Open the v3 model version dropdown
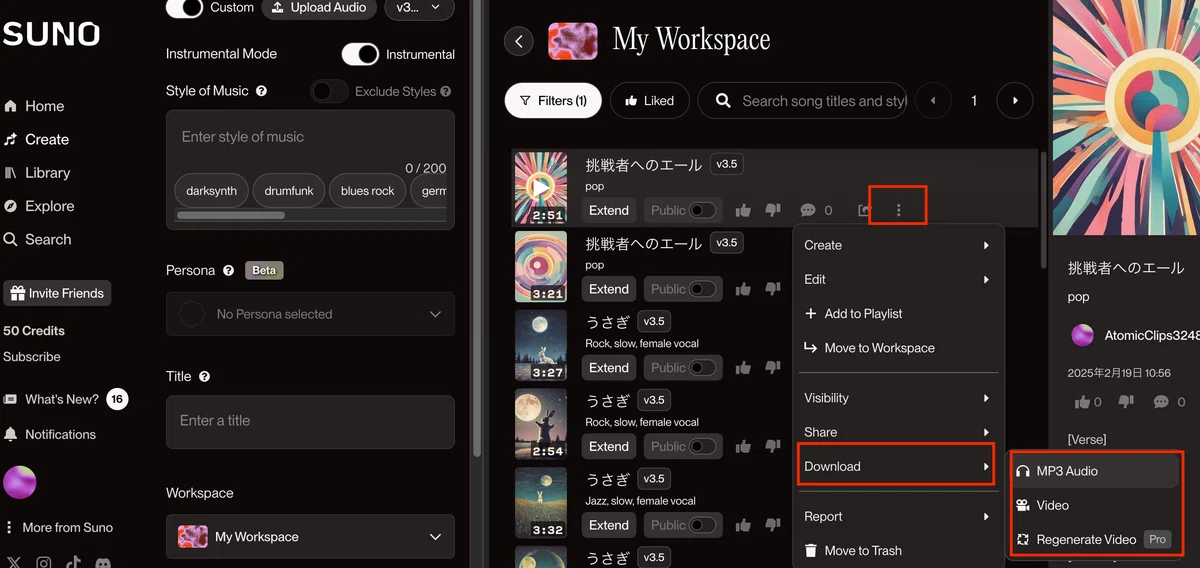The image size is (1200, 568). coord(419,8)
